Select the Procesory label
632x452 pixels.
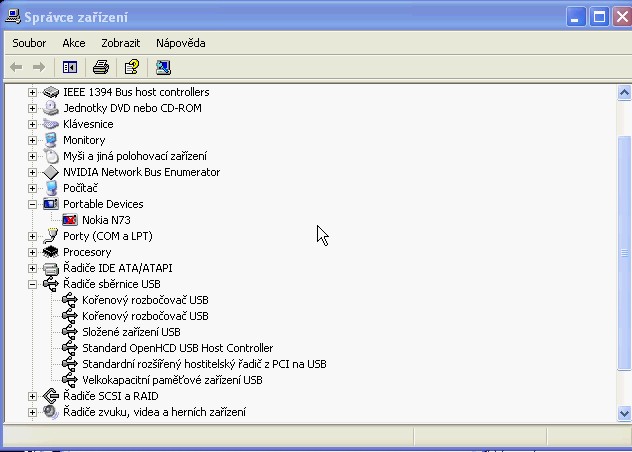(87, 252)
